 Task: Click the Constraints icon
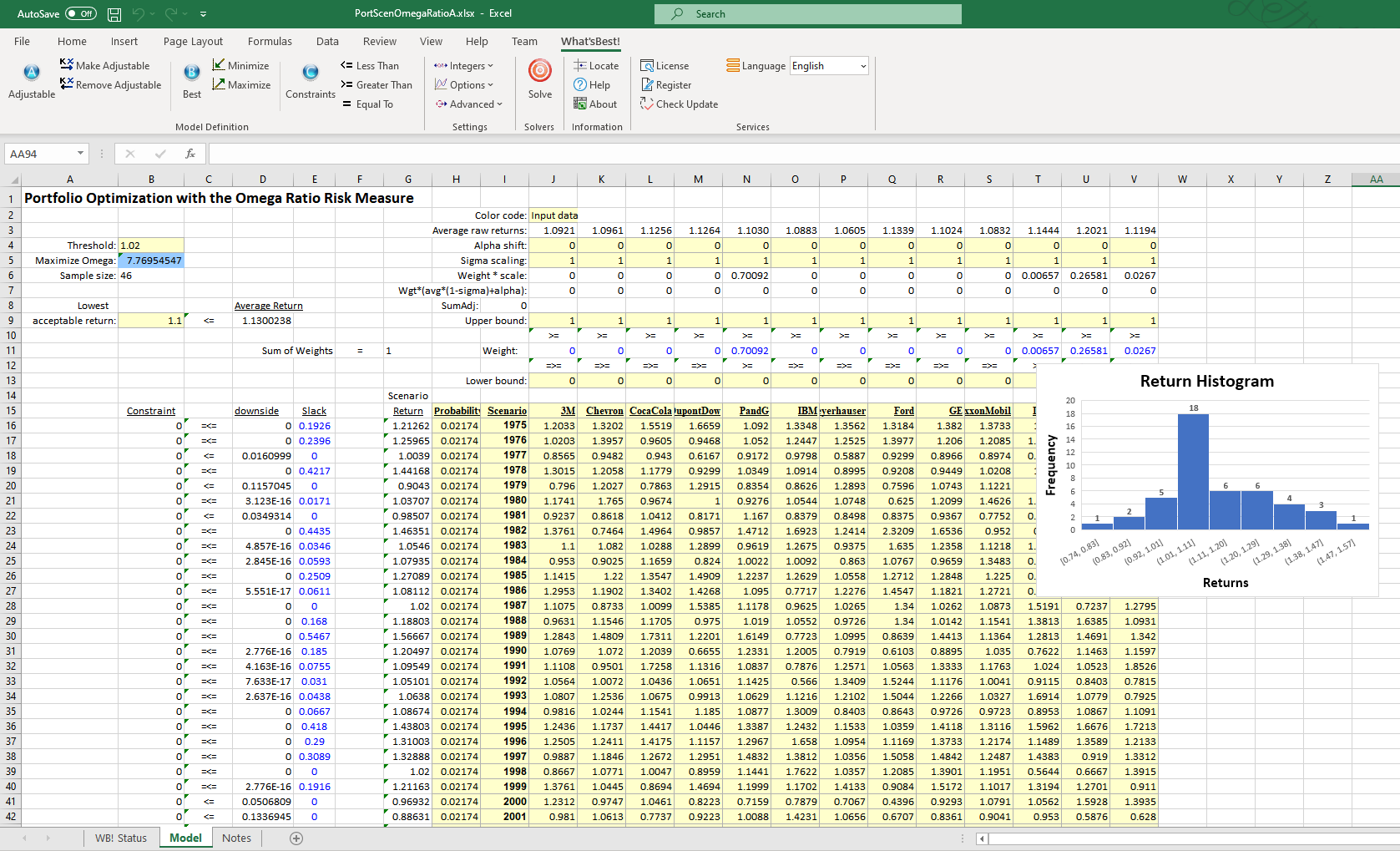pyautogui.click(x=310, y=73)
